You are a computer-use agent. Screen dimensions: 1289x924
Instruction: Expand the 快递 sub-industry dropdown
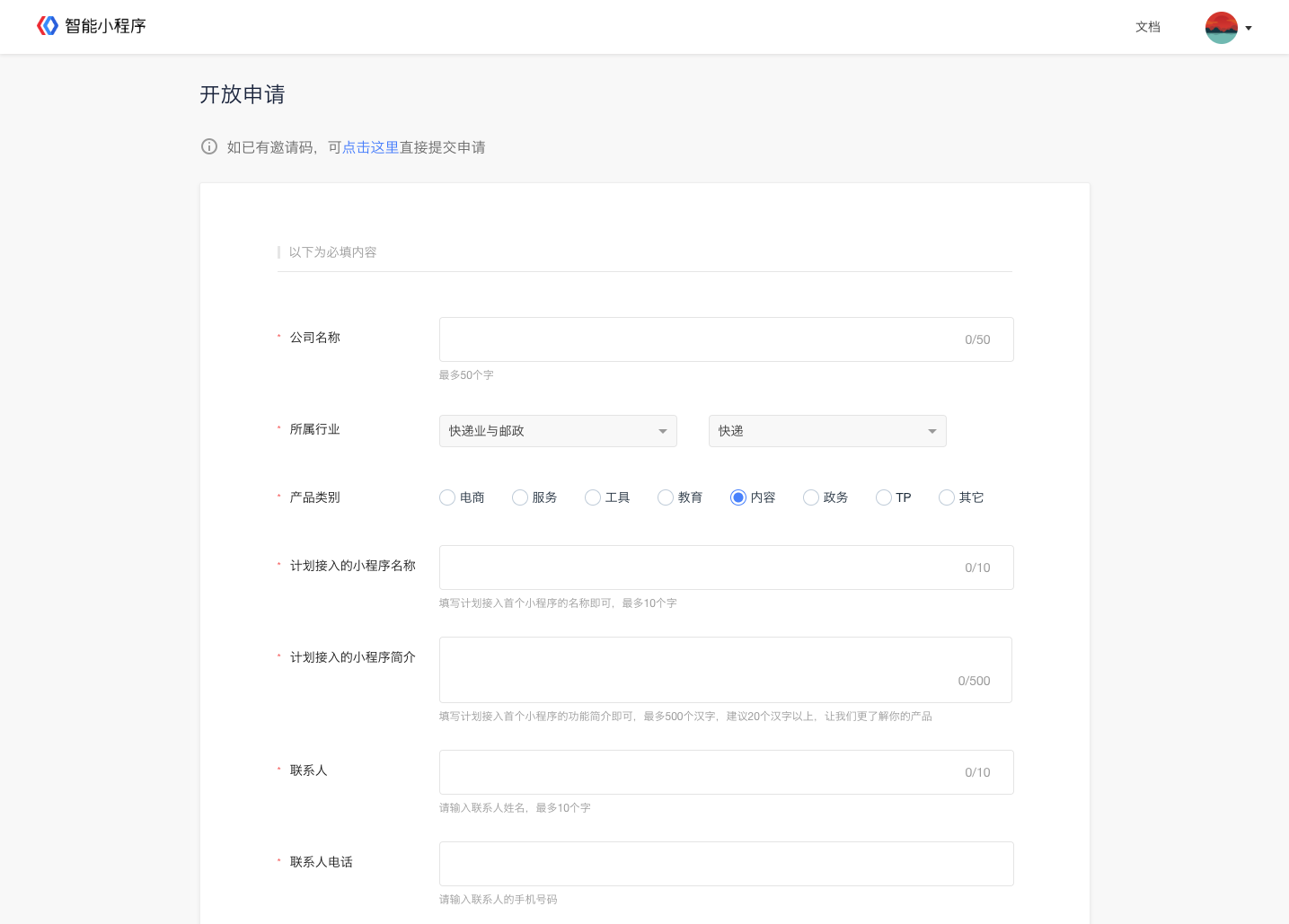826,431
